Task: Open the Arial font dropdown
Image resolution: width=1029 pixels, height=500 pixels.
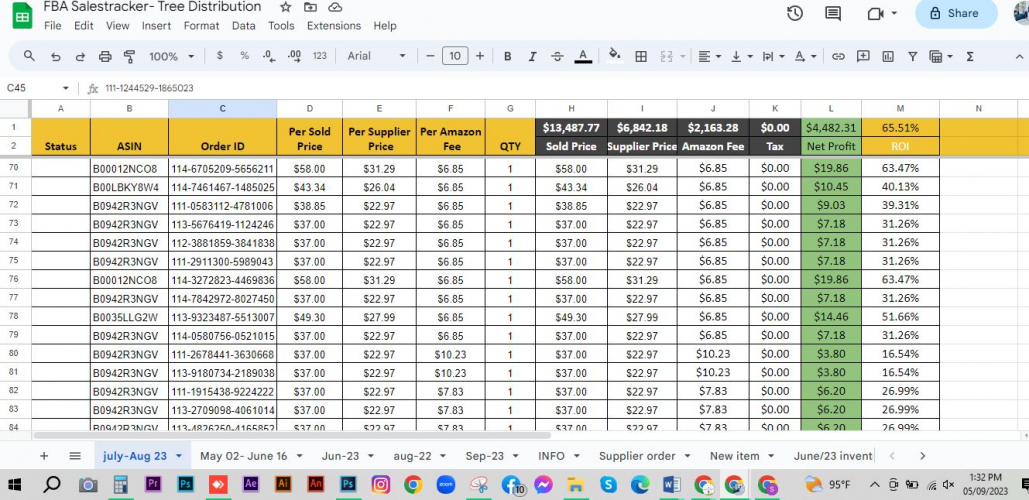Action: click(377, 56)
